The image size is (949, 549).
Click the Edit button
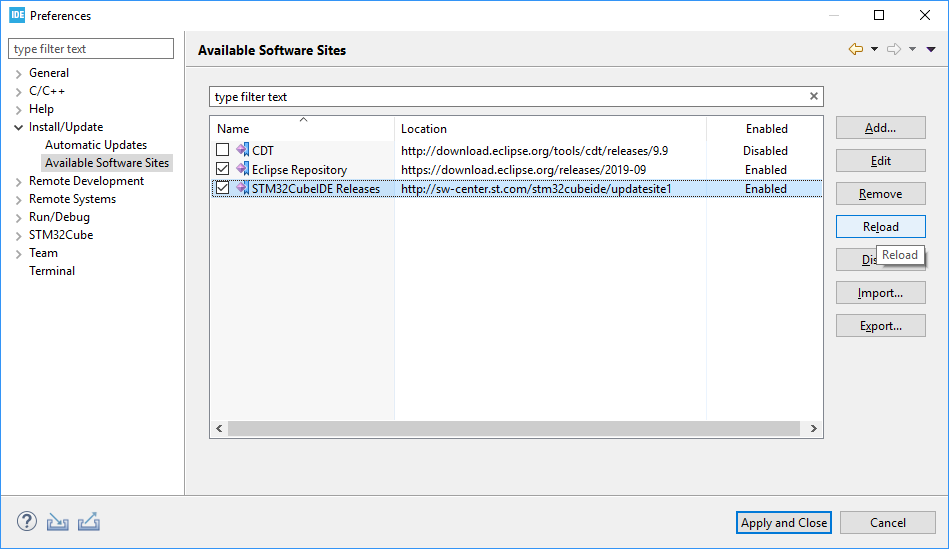881,160
